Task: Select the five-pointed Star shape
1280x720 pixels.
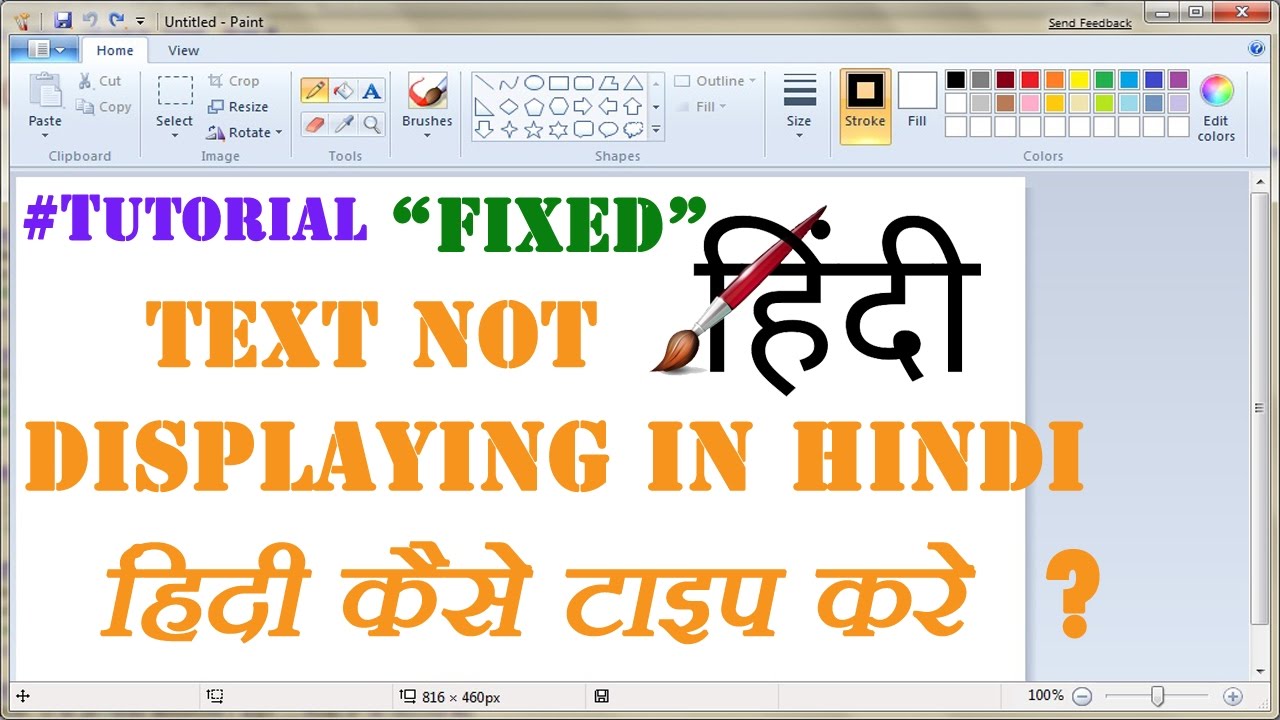Action: 531,129
